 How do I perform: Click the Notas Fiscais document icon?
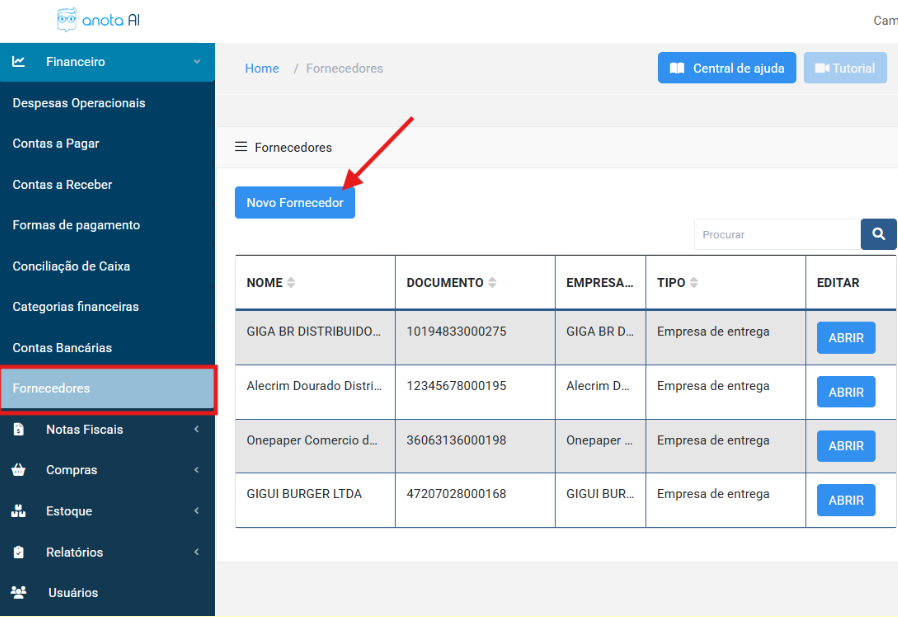(19, 429)
